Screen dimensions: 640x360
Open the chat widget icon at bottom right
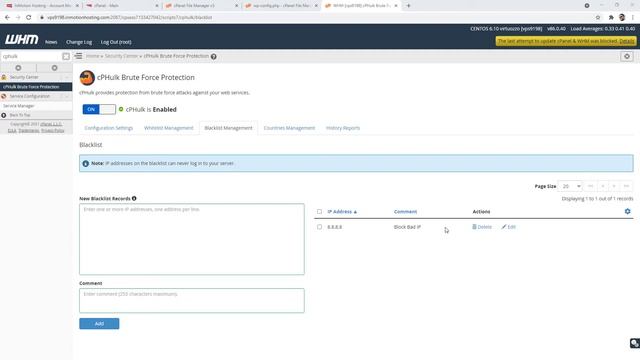[x=634, y=343]
